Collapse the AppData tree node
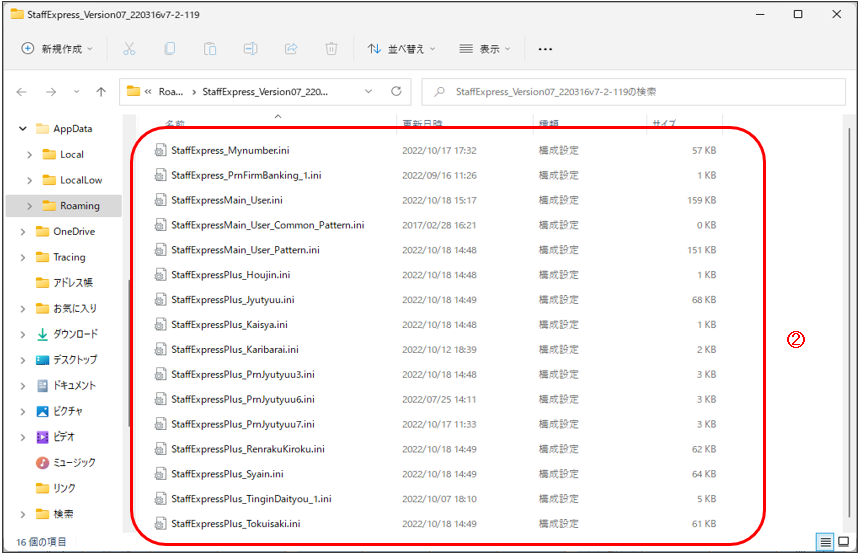Screen dimensions: 859x555 click(22, 129)
